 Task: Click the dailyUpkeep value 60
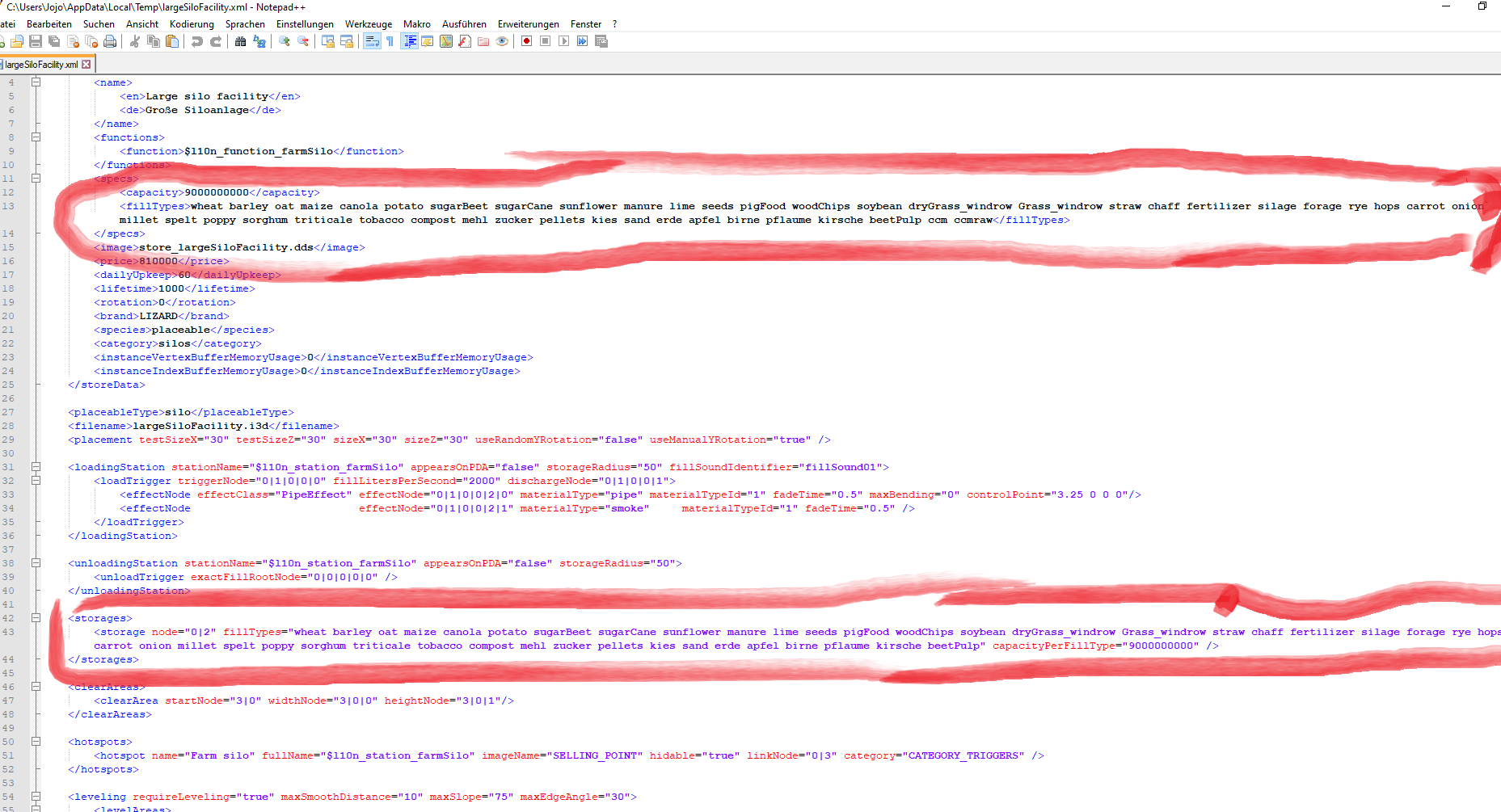click(x=184, y=275)
